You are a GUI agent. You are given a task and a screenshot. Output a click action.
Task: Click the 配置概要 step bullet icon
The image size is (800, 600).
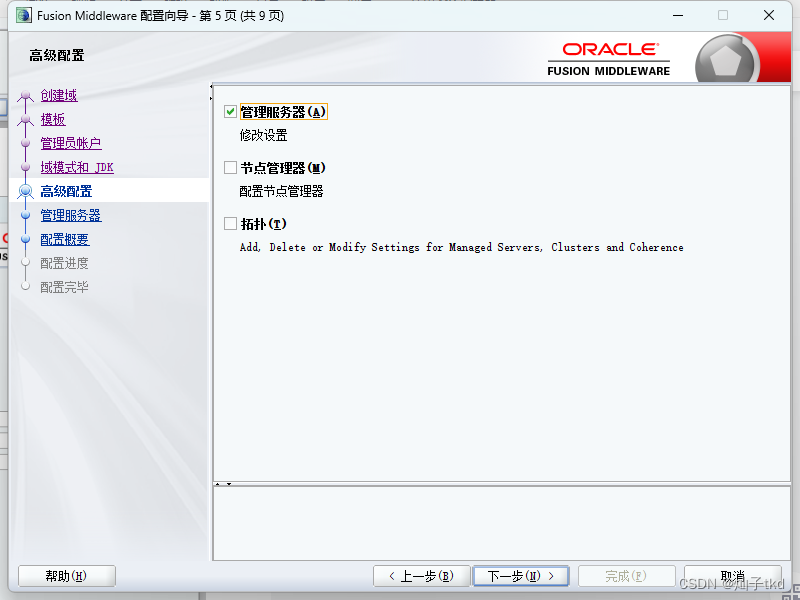26,239
